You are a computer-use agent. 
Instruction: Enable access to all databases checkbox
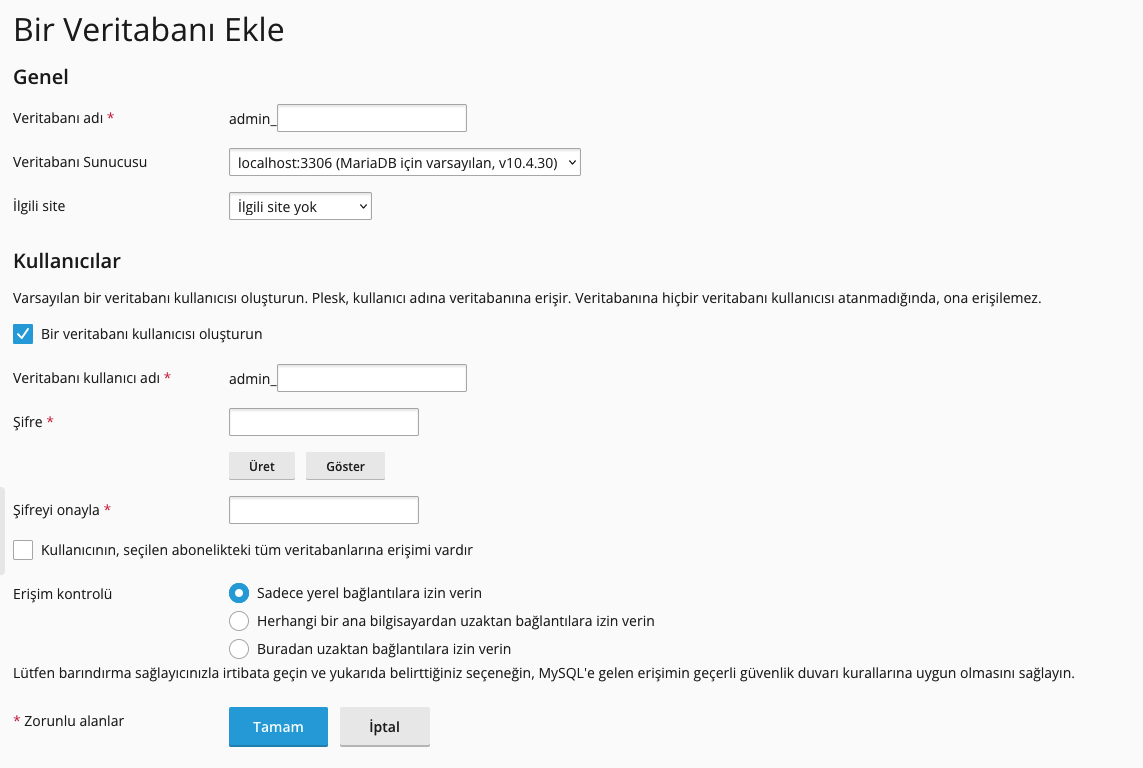[24, 550]
